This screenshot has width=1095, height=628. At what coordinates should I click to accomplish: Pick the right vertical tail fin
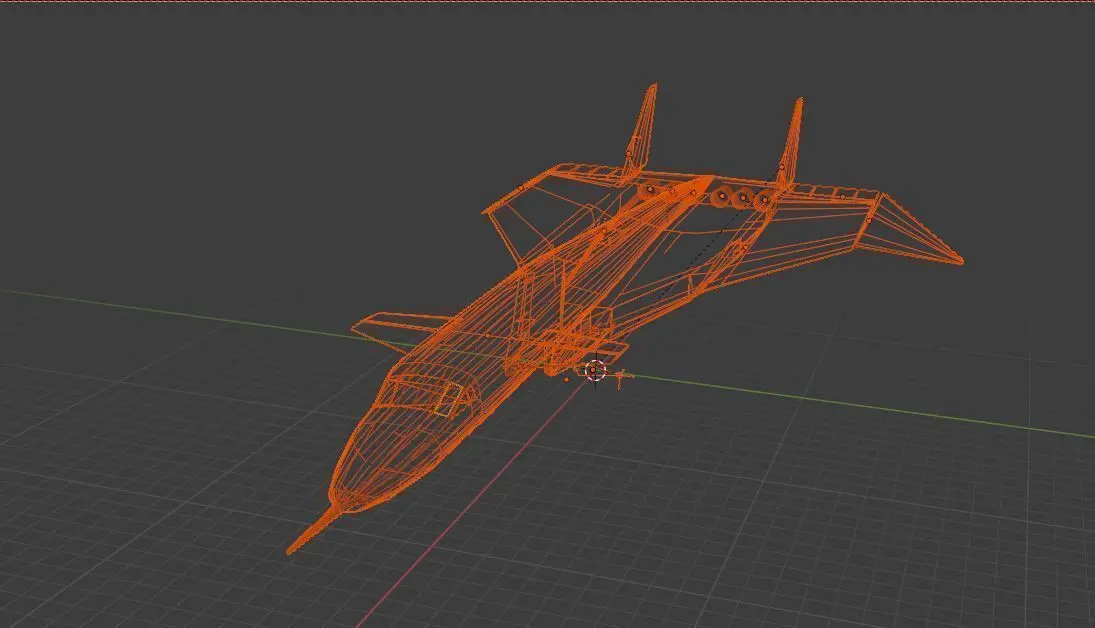(791, 145)
